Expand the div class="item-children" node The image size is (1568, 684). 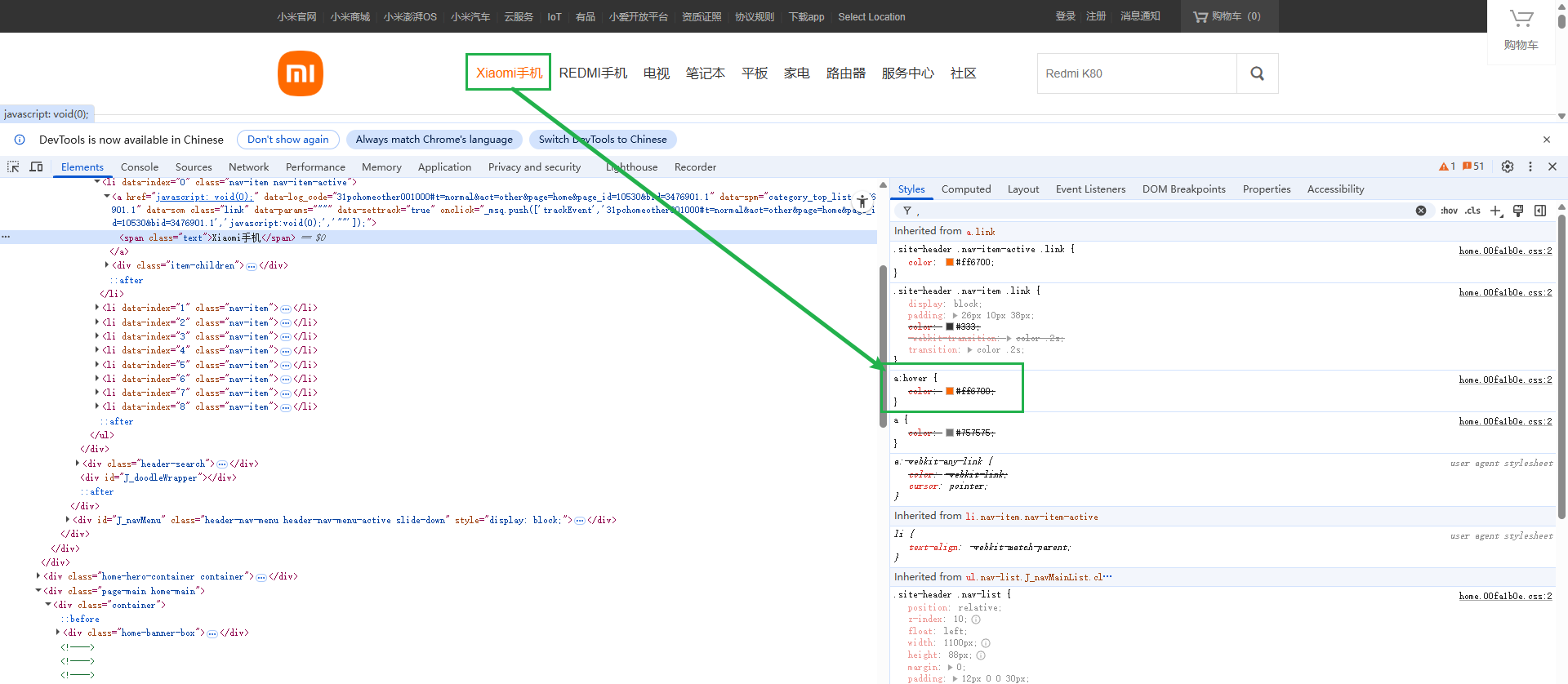[x=107, y=265]
